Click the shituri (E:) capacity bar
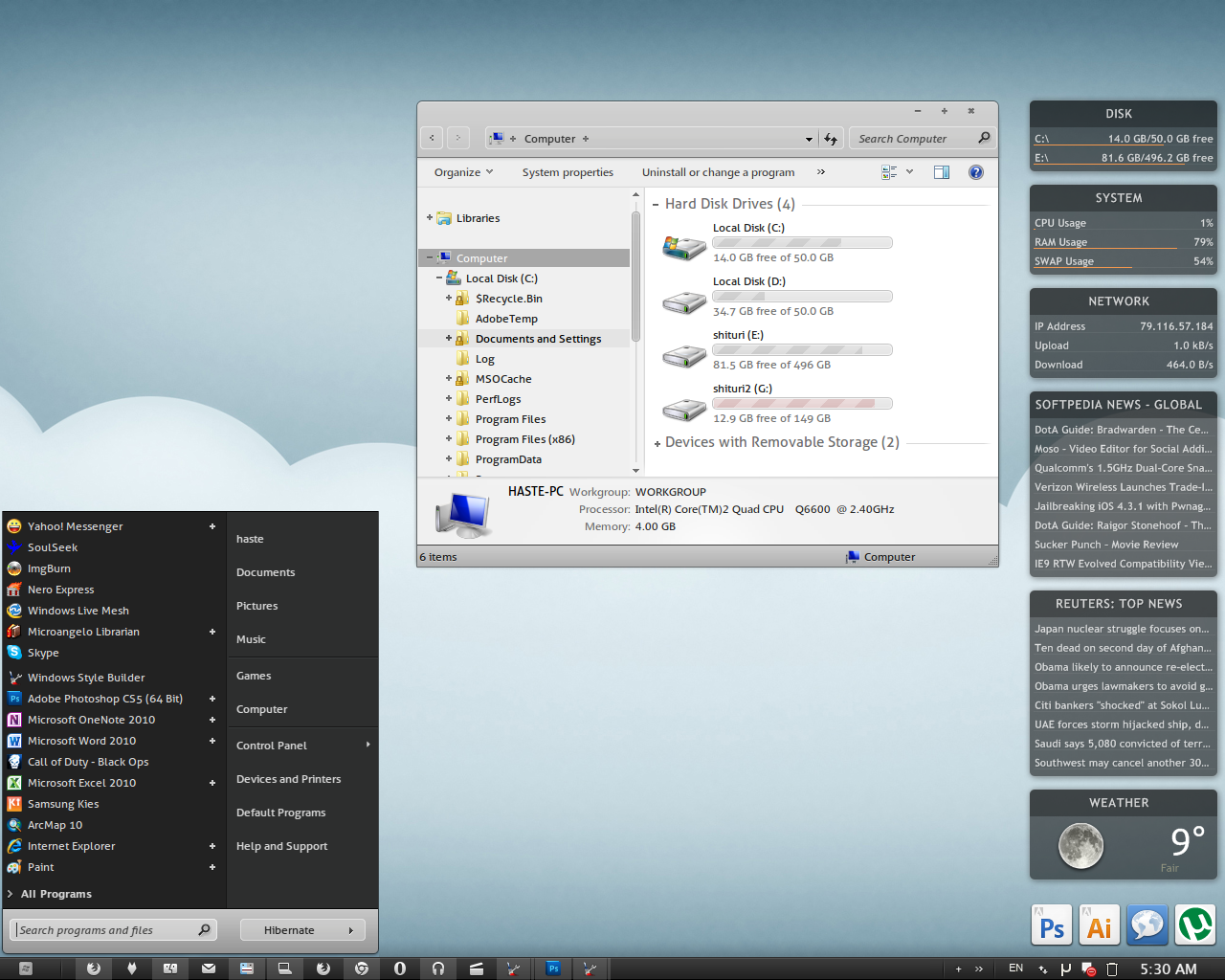Image resolution: width=1225 pixels, height=980 pixels. (802, 350)
